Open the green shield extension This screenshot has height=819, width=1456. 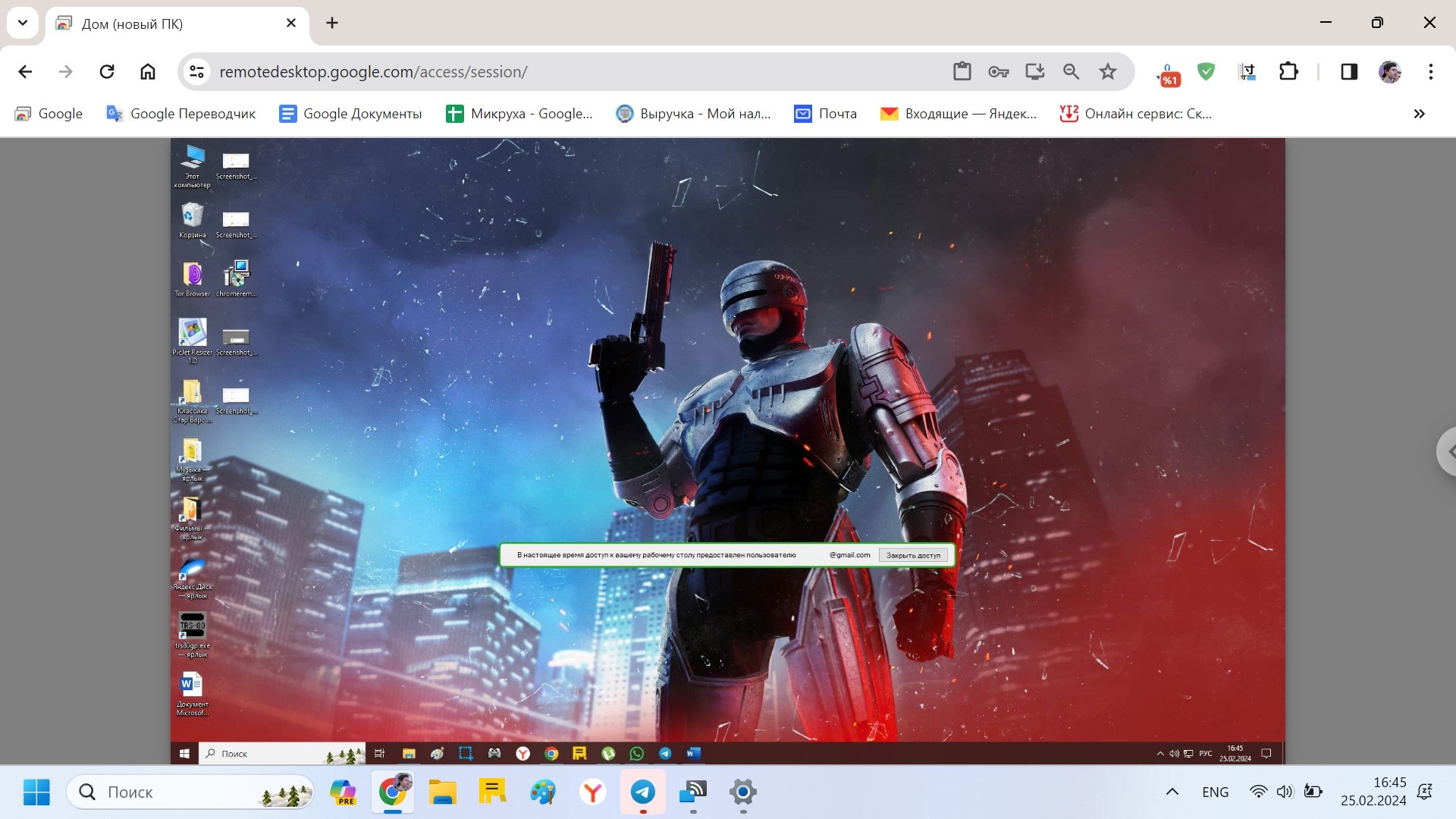pos(1206,71)
